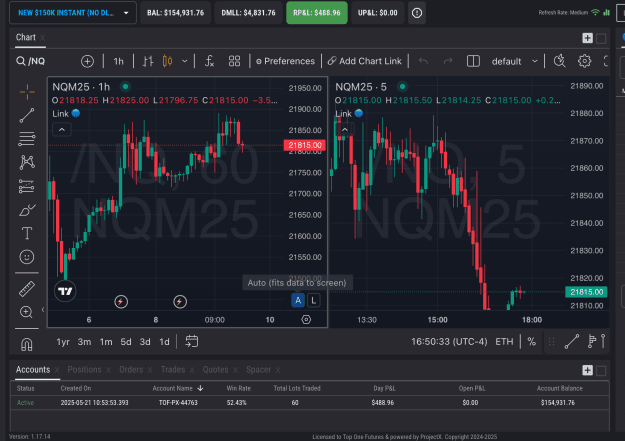Click the compare or add symbol plus icon
This screenshot has width=625, height=441.
pos(87,61)
